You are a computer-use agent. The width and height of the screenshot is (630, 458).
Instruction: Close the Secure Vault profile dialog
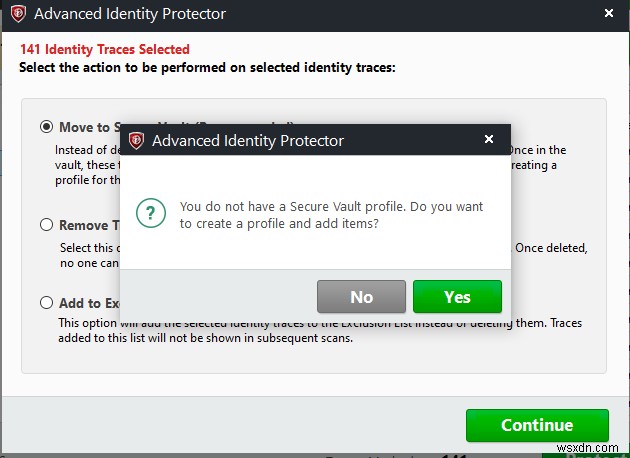(488, 140)
